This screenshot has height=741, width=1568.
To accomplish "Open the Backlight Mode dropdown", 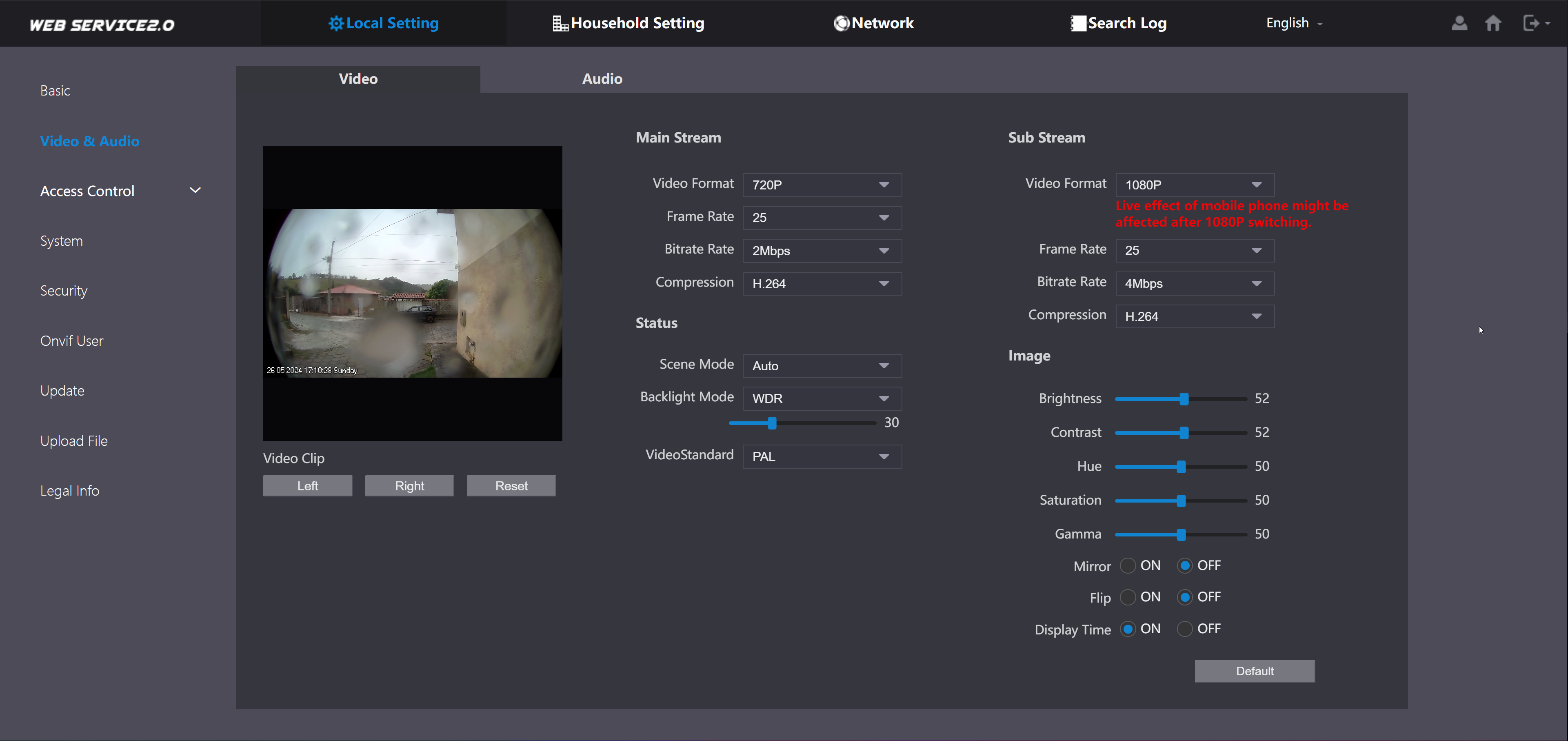I will (x=822, y=399).
